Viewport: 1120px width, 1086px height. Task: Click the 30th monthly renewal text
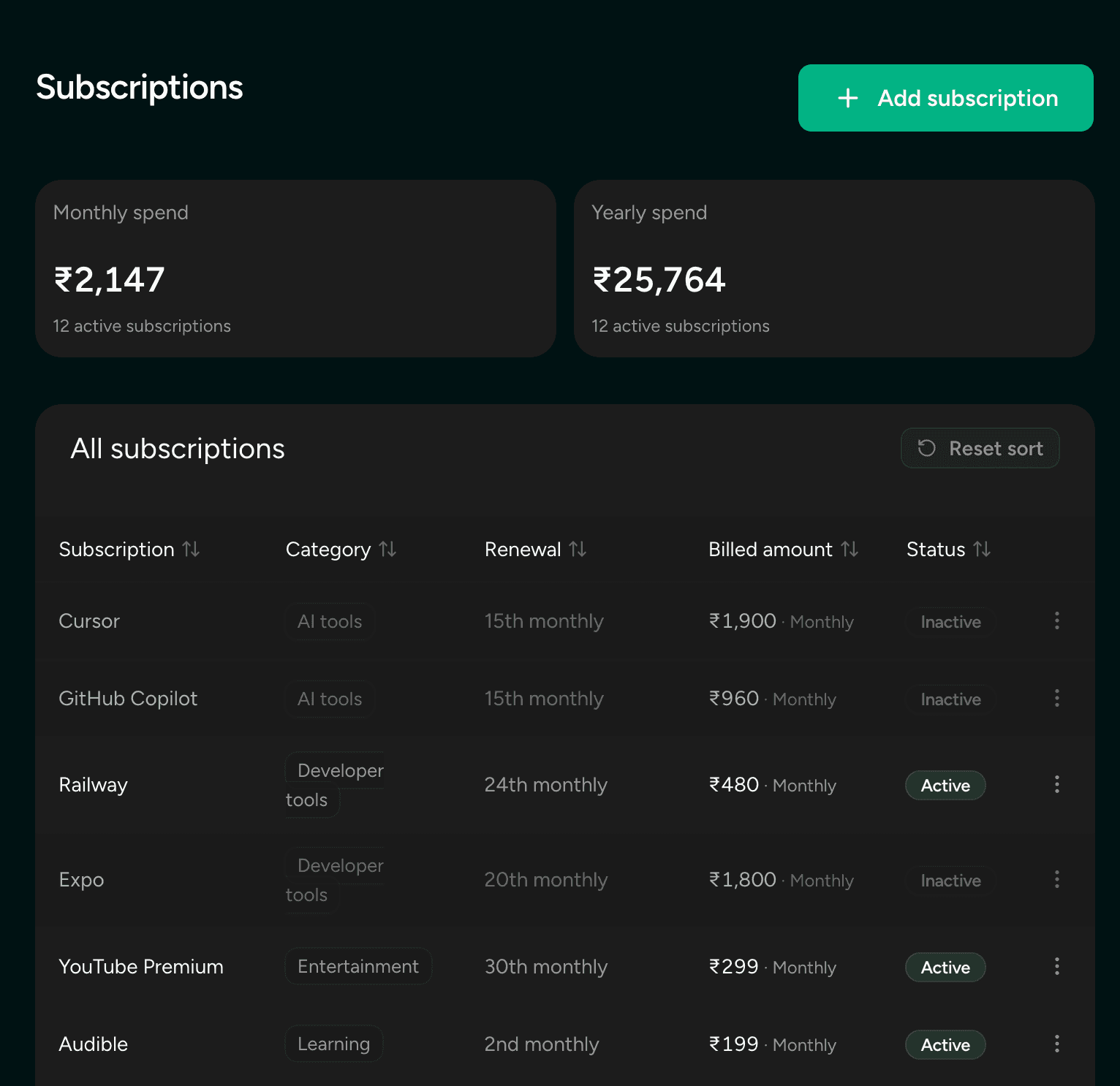point(545,967)
